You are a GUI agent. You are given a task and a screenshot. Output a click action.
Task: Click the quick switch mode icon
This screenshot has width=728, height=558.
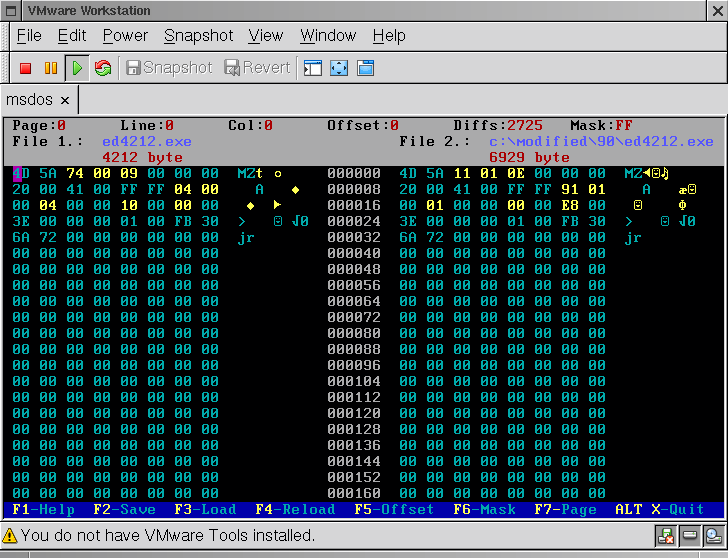365,68
